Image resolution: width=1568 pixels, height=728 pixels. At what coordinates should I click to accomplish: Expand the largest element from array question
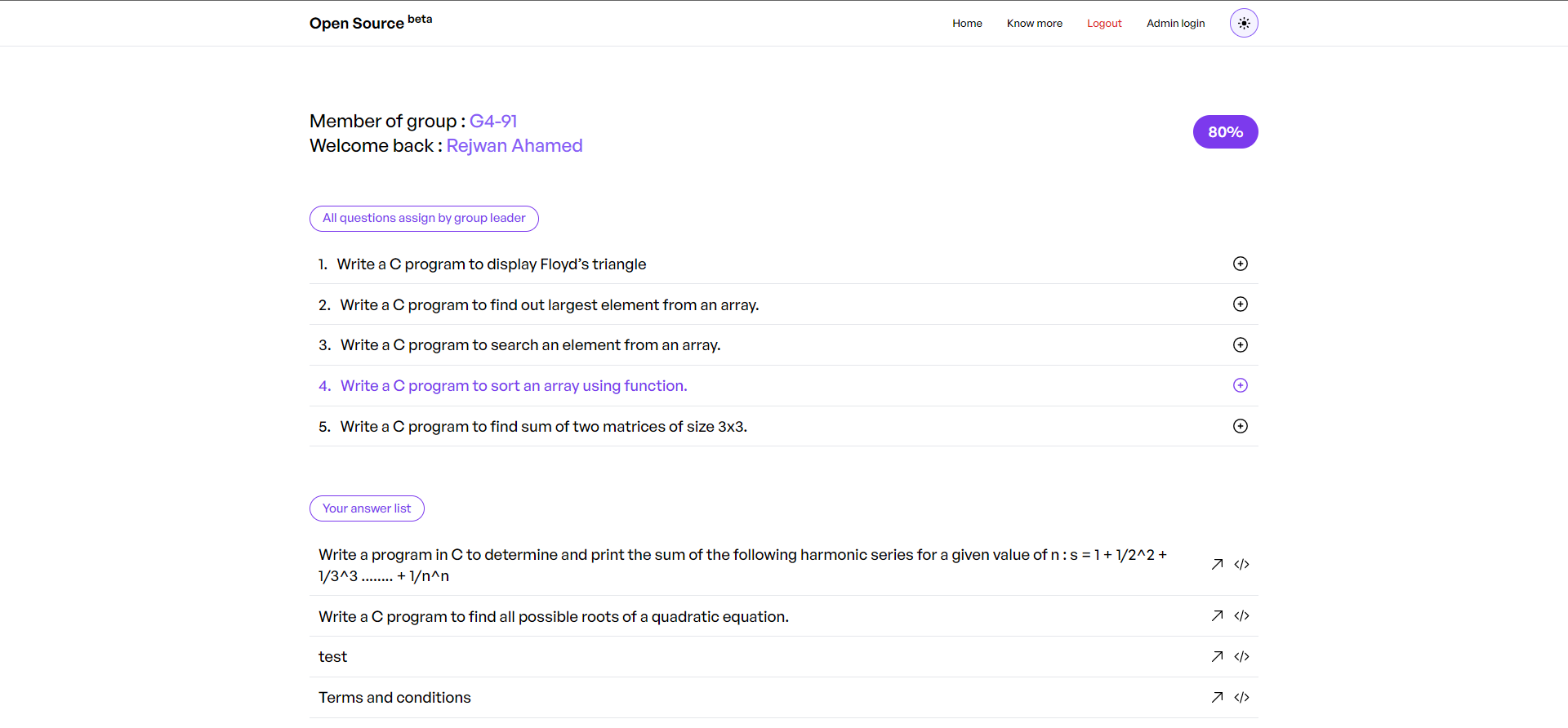[x=1240, y=304]
